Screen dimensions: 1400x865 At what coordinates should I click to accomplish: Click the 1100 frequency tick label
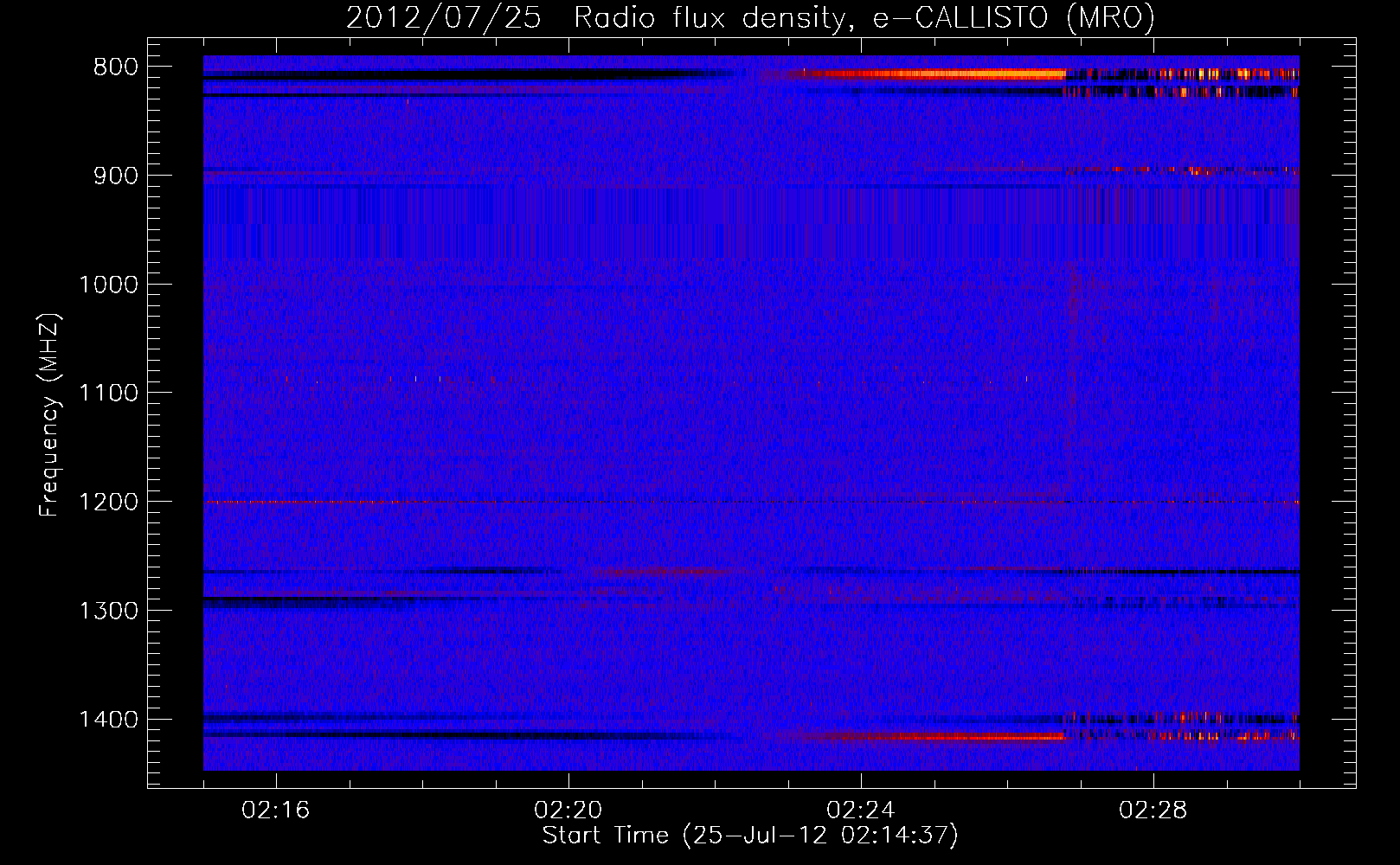109,394
